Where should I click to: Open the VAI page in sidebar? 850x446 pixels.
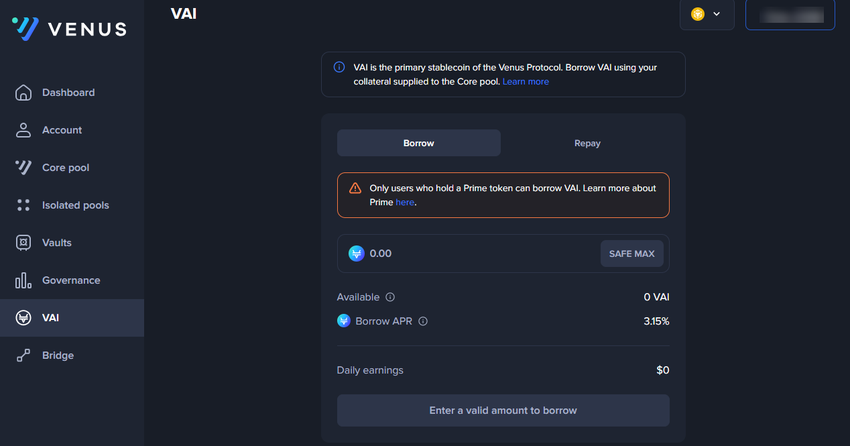tap(50, 318)
